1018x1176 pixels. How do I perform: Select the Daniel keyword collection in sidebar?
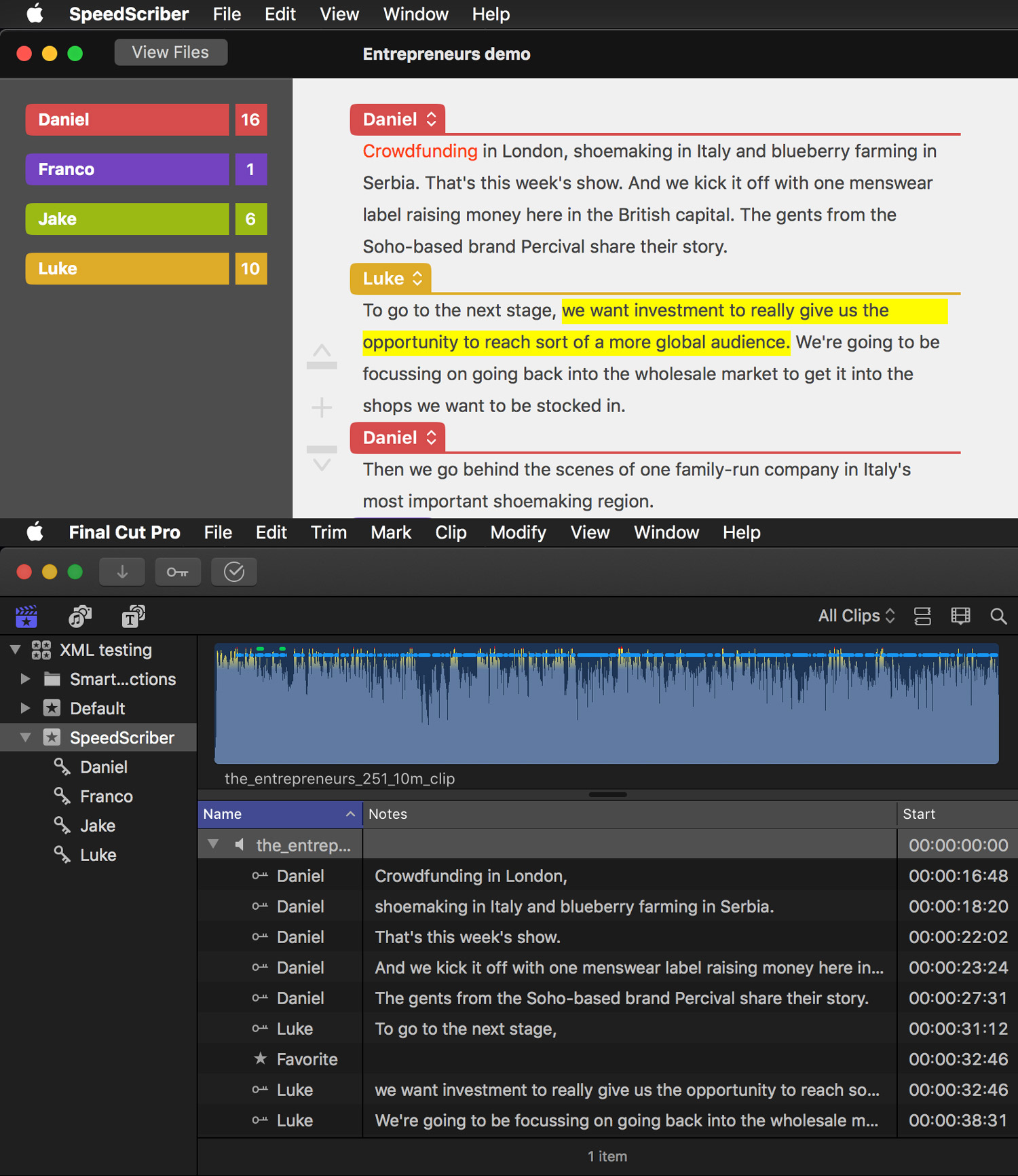[x=103, y=767]
